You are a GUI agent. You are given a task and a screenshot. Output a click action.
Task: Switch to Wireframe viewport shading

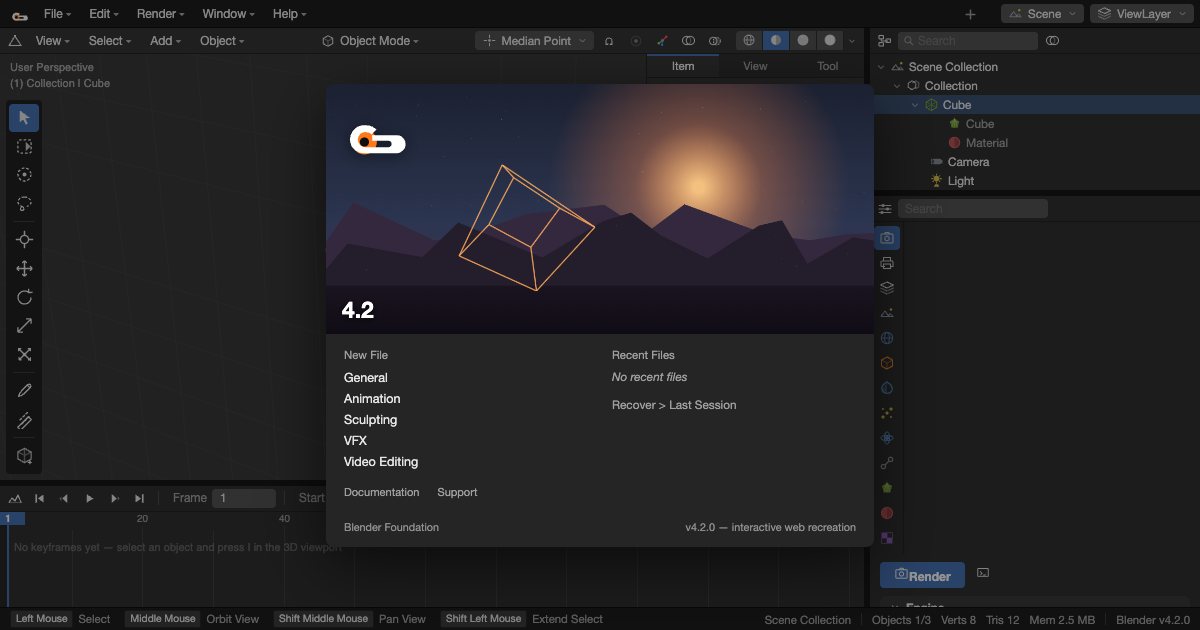(749, 41)
